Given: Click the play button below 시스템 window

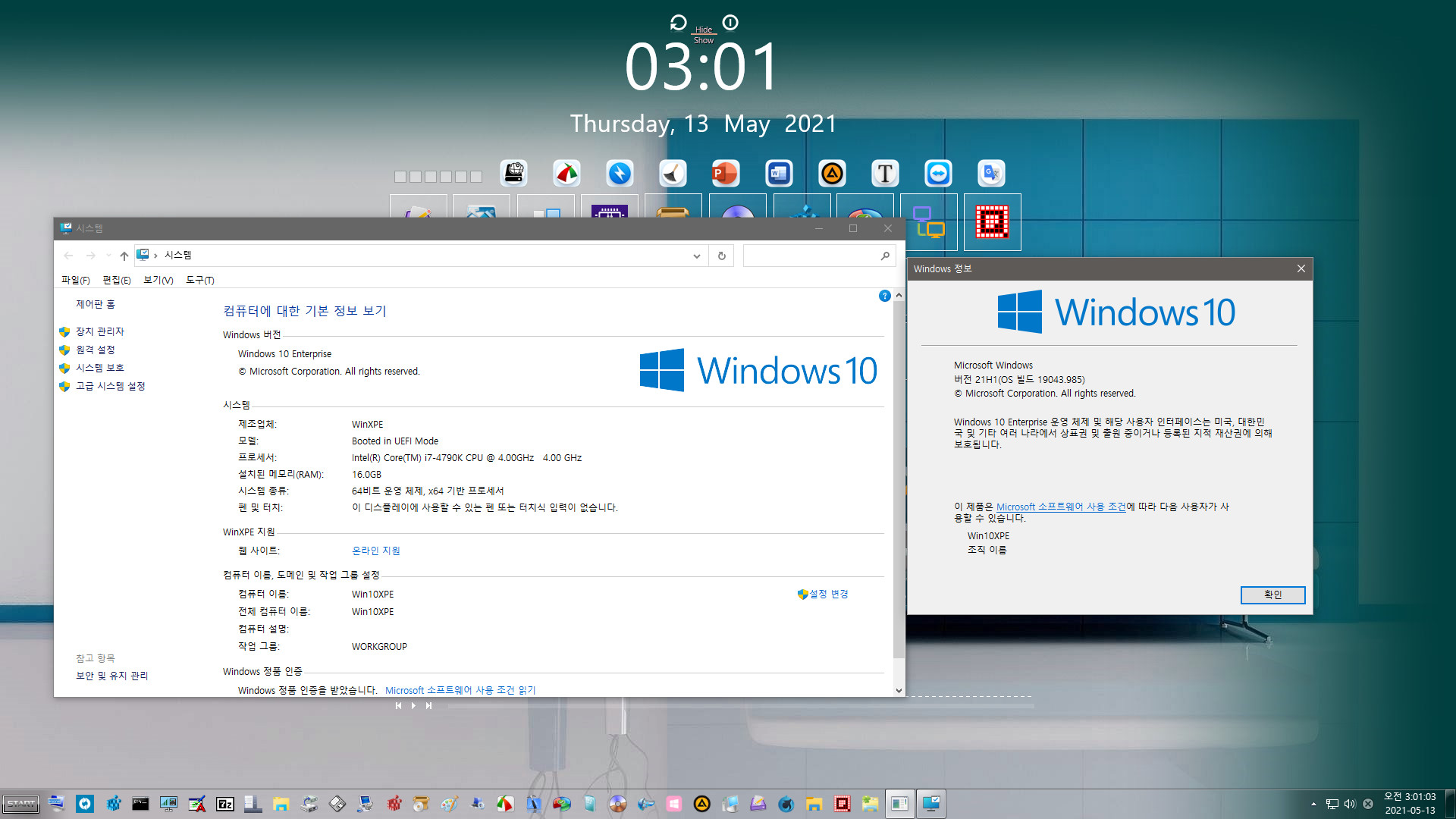Looking at the screenshot, I should (413, 705).
